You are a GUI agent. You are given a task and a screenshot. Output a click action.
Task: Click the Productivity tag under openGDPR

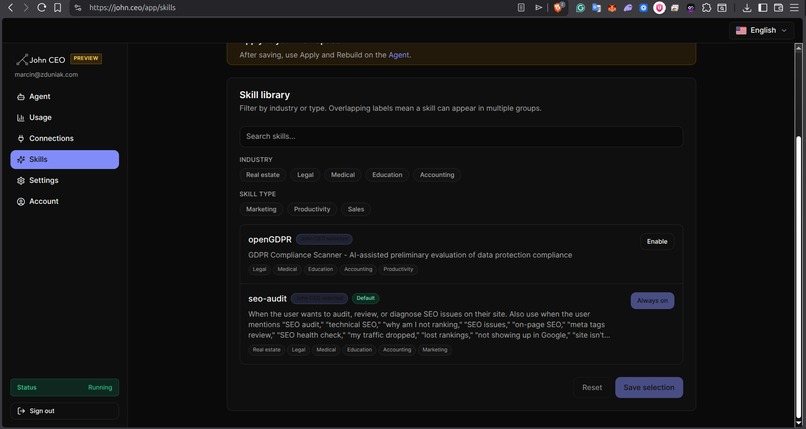pyautogui.click(x=398, y=269)
